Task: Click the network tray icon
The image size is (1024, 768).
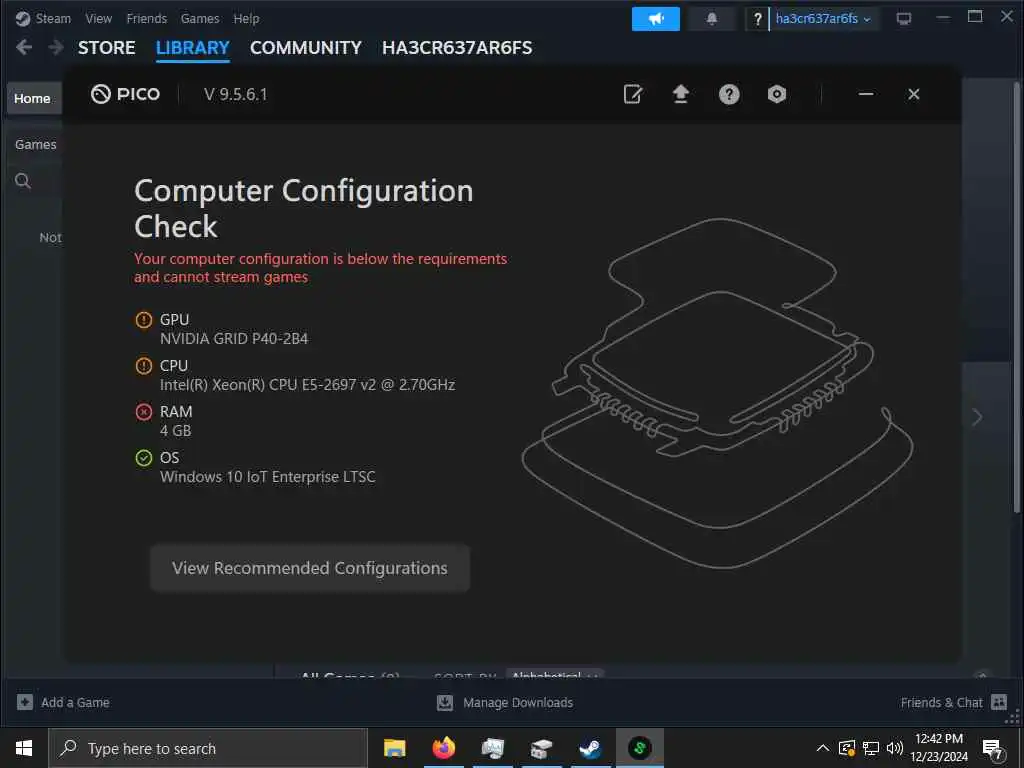Action: pos(871,748)
